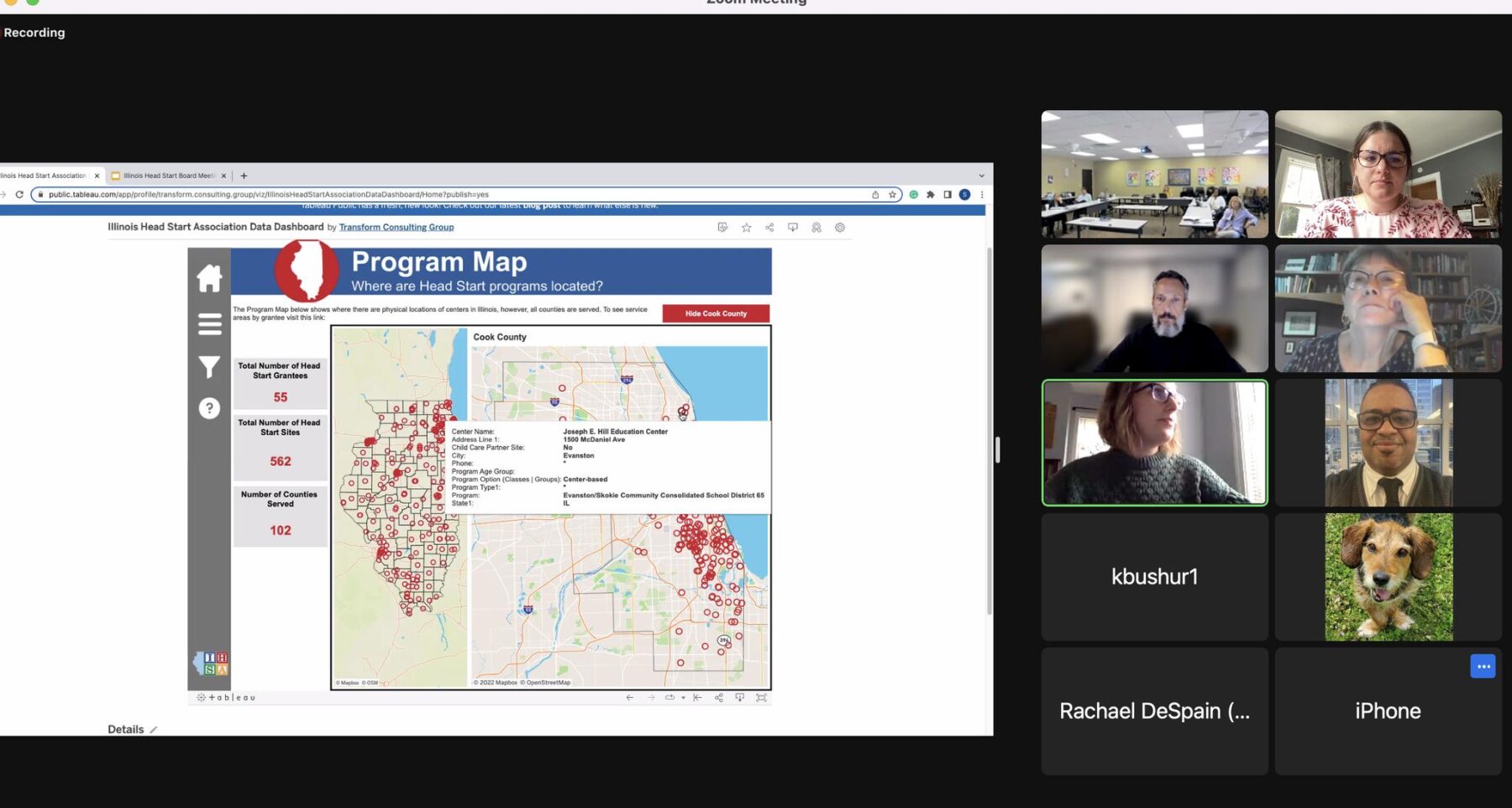Download the viz using the bottom toolbar

tap(739, 698)
